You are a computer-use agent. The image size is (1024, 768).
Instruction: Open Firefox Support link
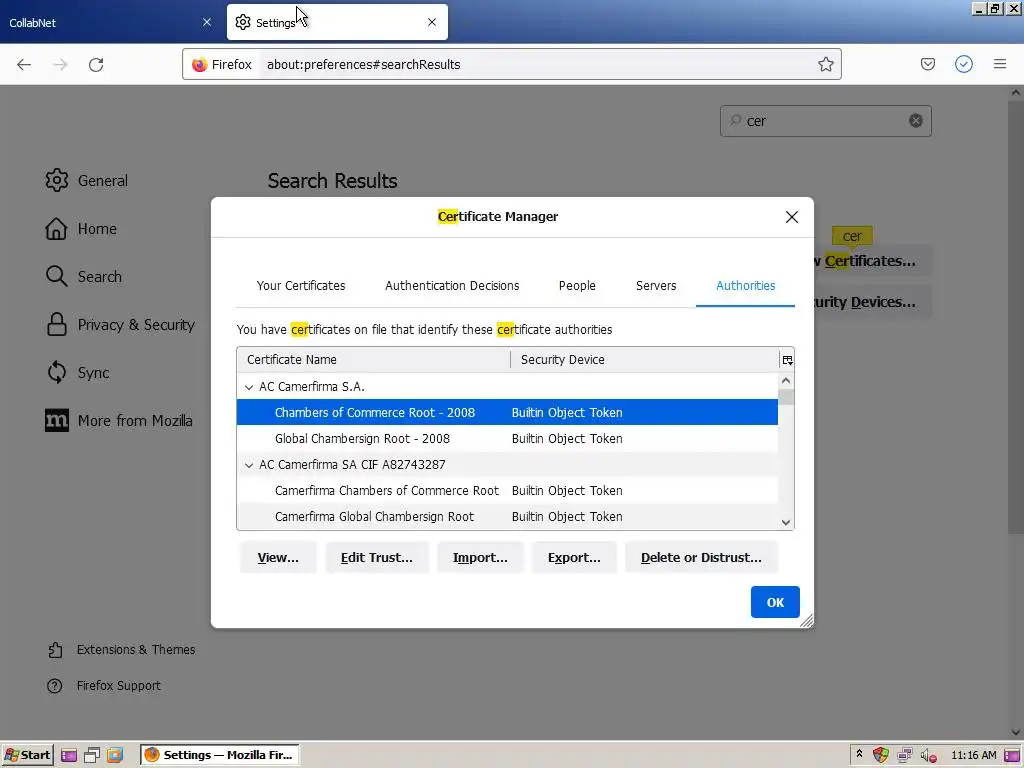(104, 686)
